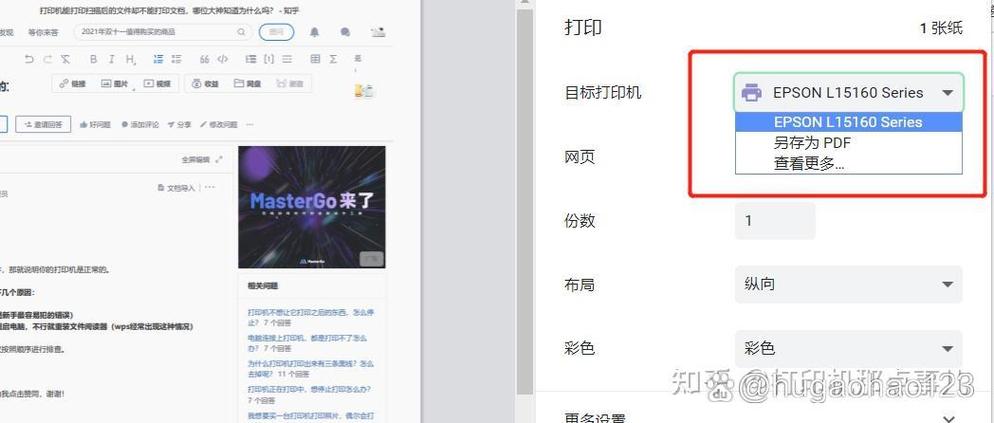The height and width of the screenshot is (423, 994).
Task: Click the 网盘 cloud drive button
Action: point(247,84)
